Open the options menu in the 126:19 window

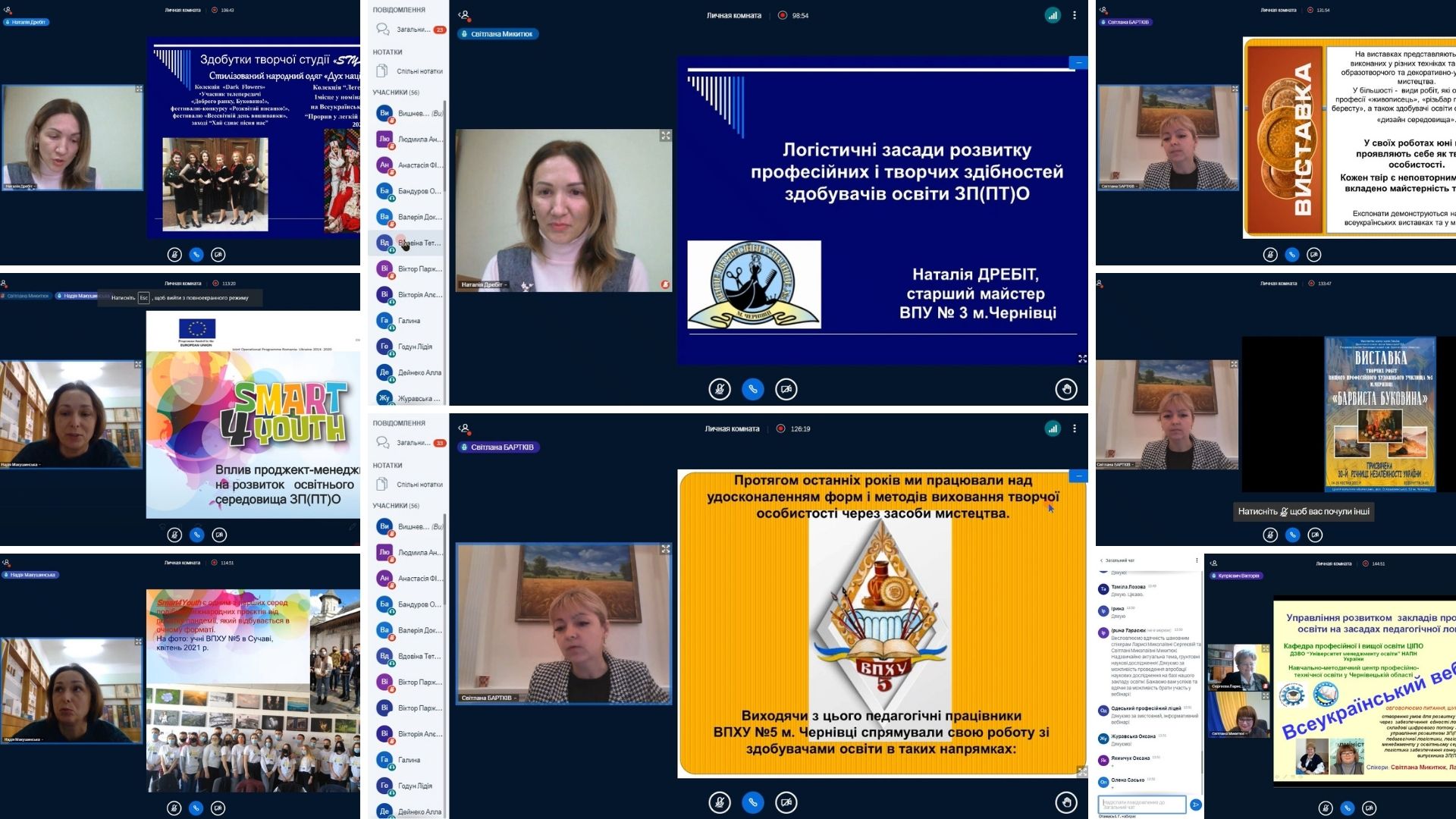click(x=1075, y=428)
